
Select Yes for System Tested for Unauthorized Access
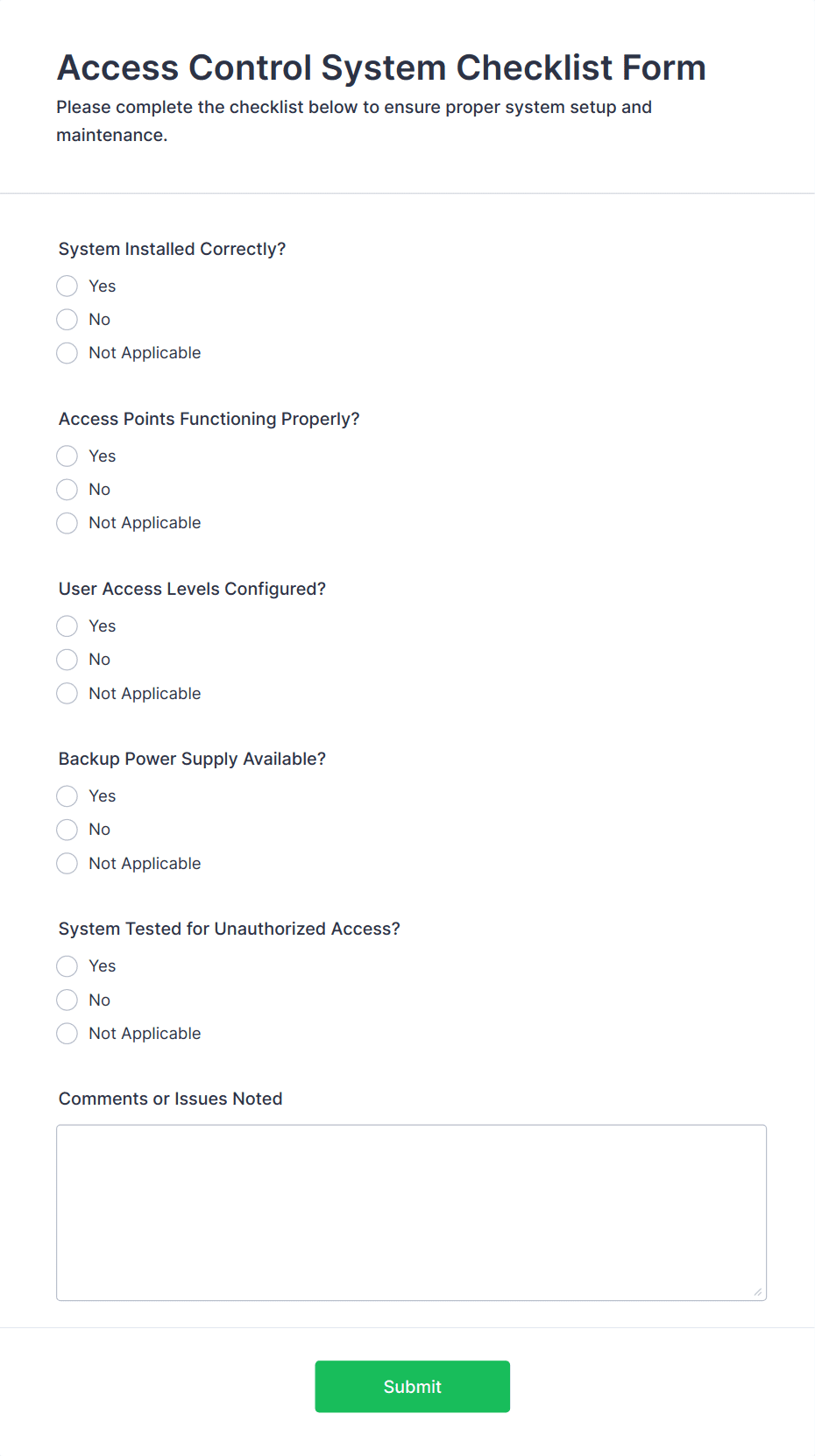click(x=67, y=966)
